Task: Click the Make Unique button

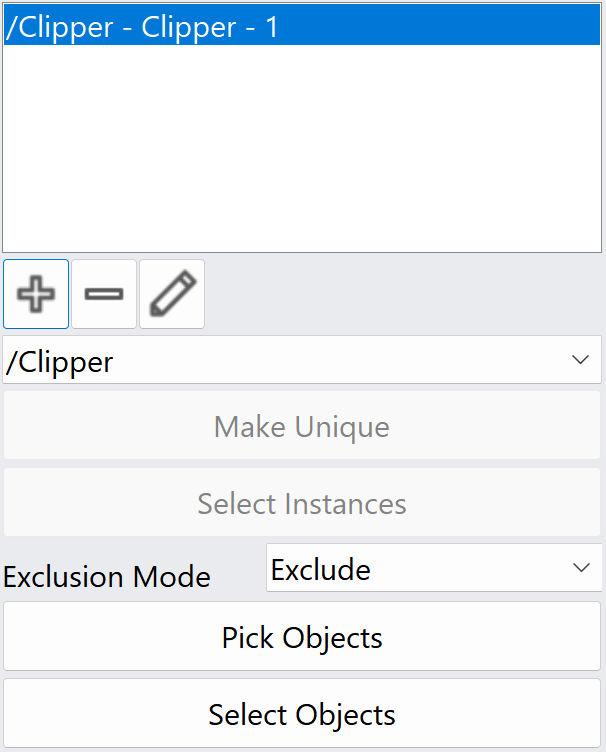Action: point(302,426)
